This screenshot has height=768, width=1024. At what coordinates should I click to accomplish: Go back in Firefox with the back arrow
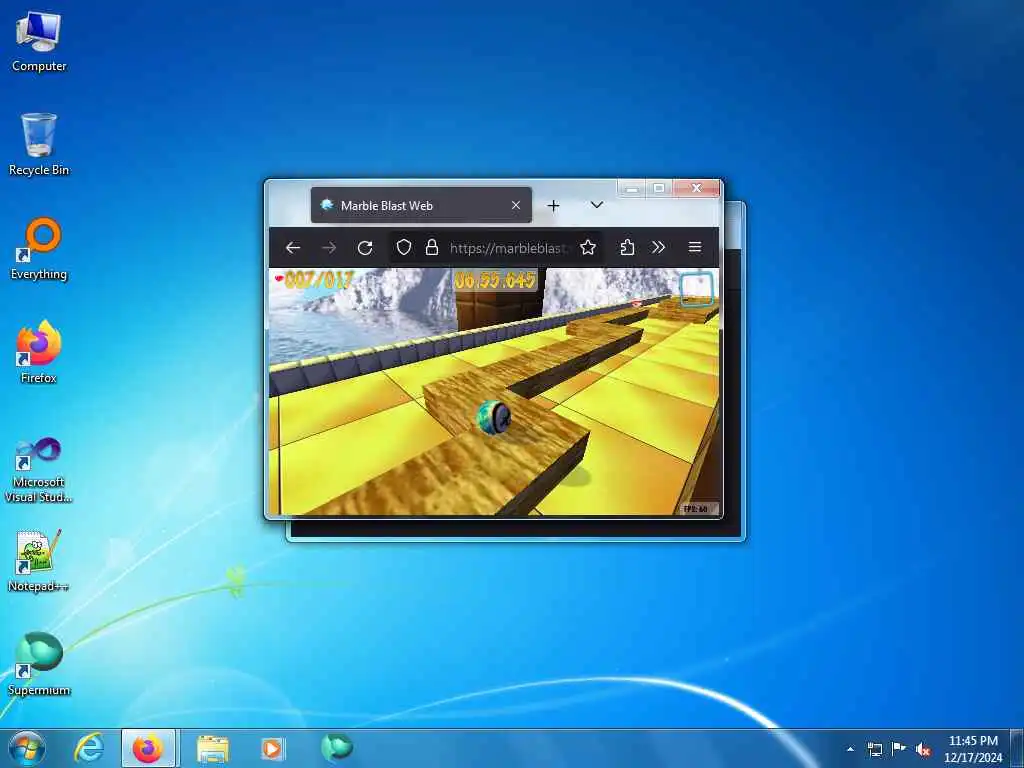[x=293, y=248]
